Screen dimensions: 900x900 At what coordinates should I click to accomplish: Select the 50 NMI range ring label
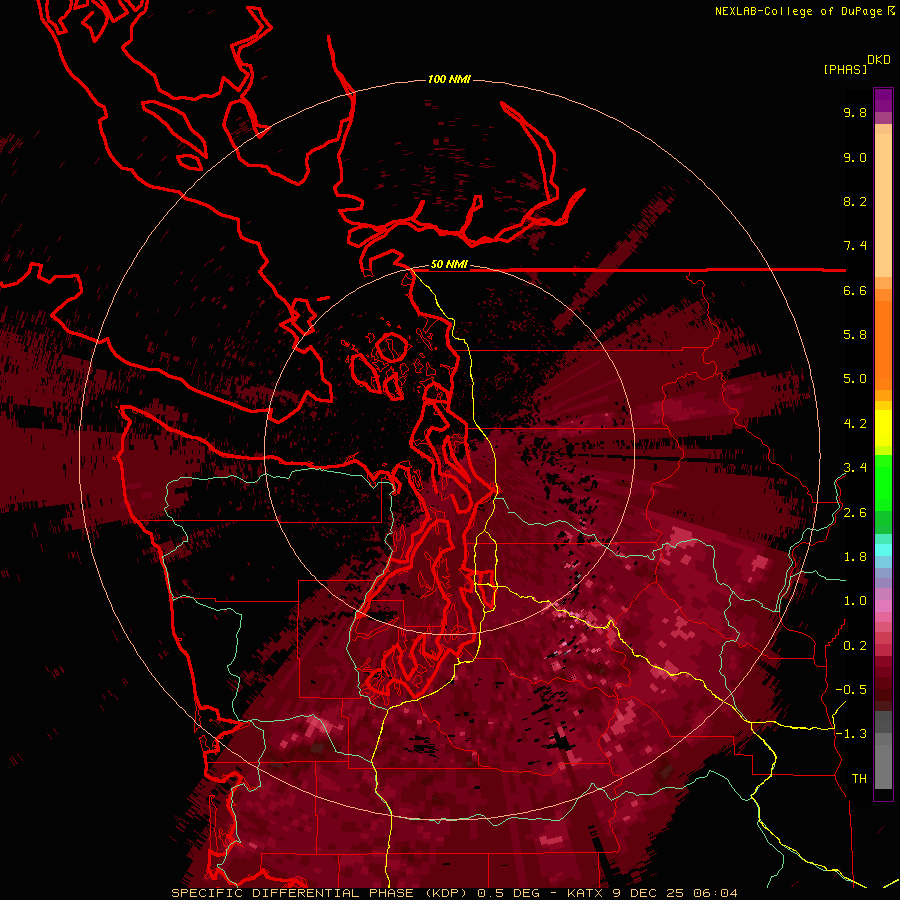[449, 265]
